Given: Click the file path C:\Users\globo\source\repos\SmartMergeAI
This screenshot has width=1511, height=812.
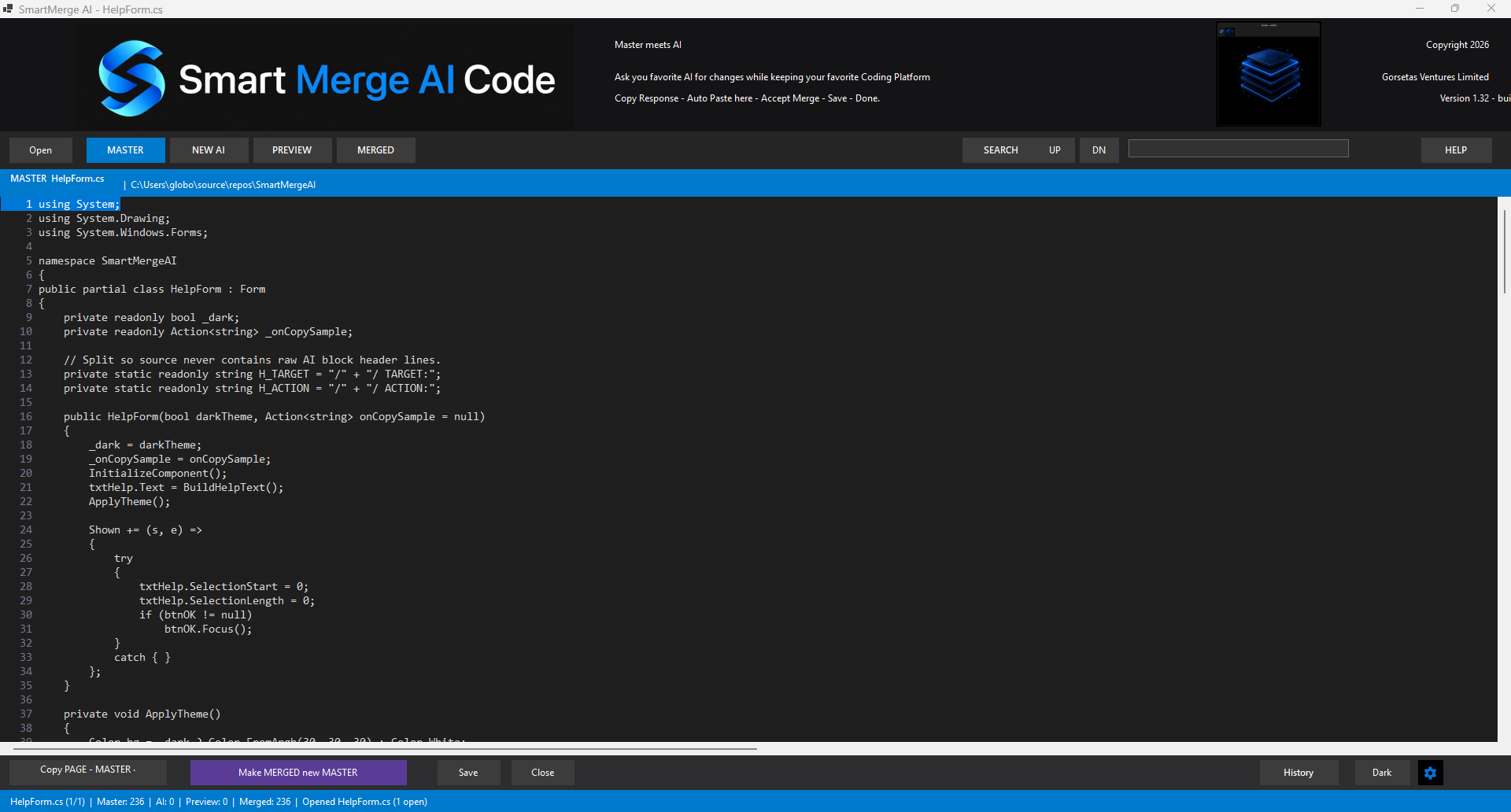Looking at the screenshot, I should click(x=224, y=185).
